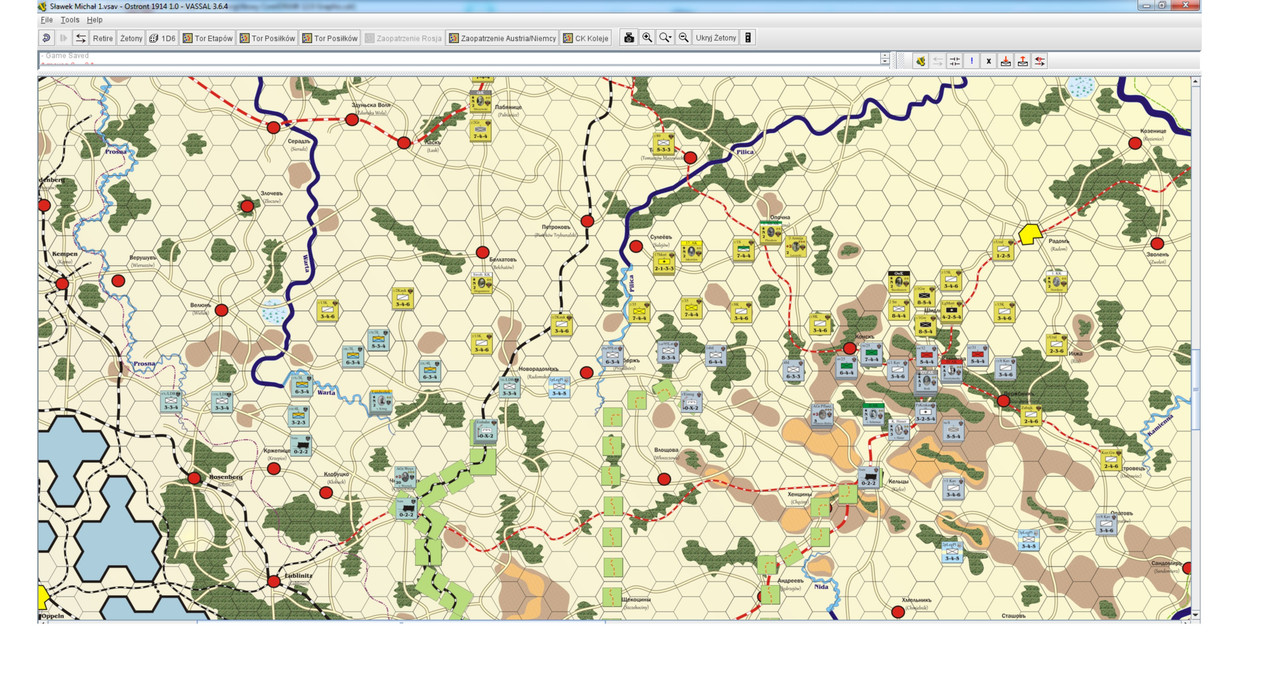Open the File menu
1280x693 pixels.
click(x=46, y=20)
